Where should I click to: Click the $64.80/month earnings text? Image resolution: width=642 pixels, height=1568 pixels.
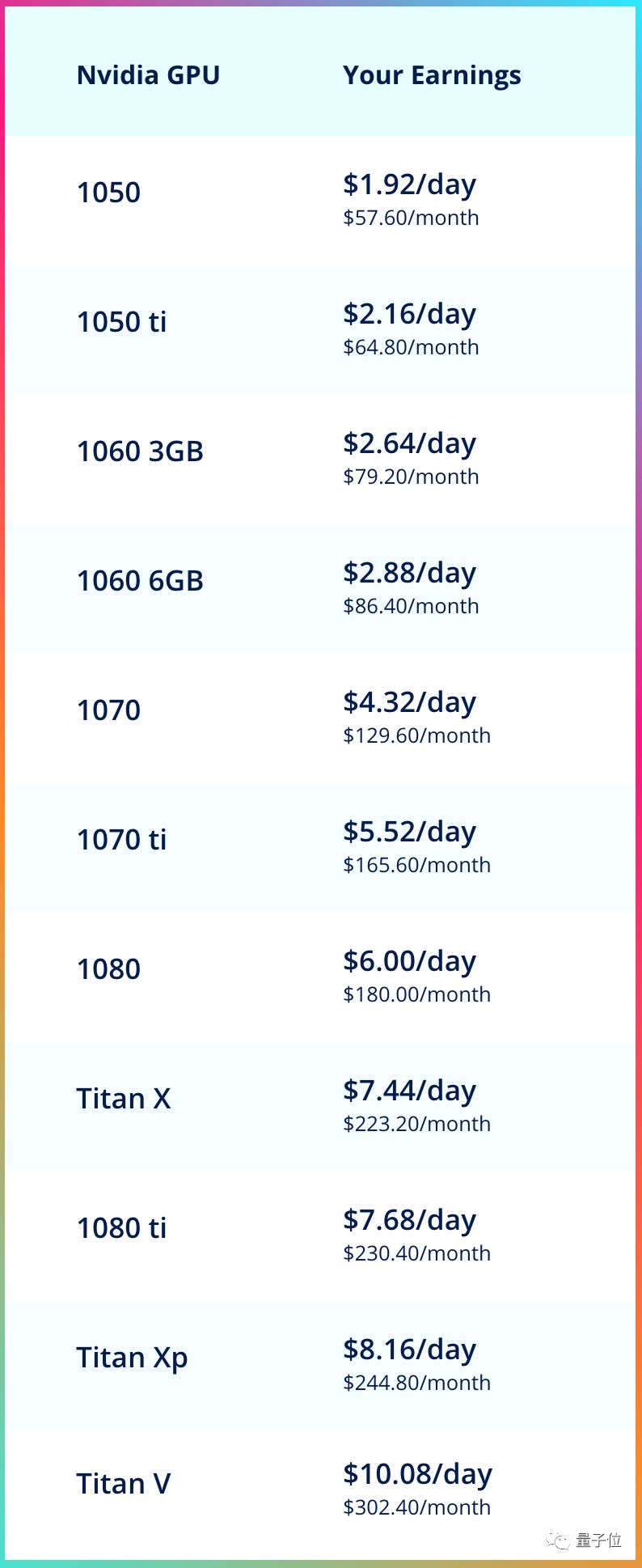tap(411, 347)
